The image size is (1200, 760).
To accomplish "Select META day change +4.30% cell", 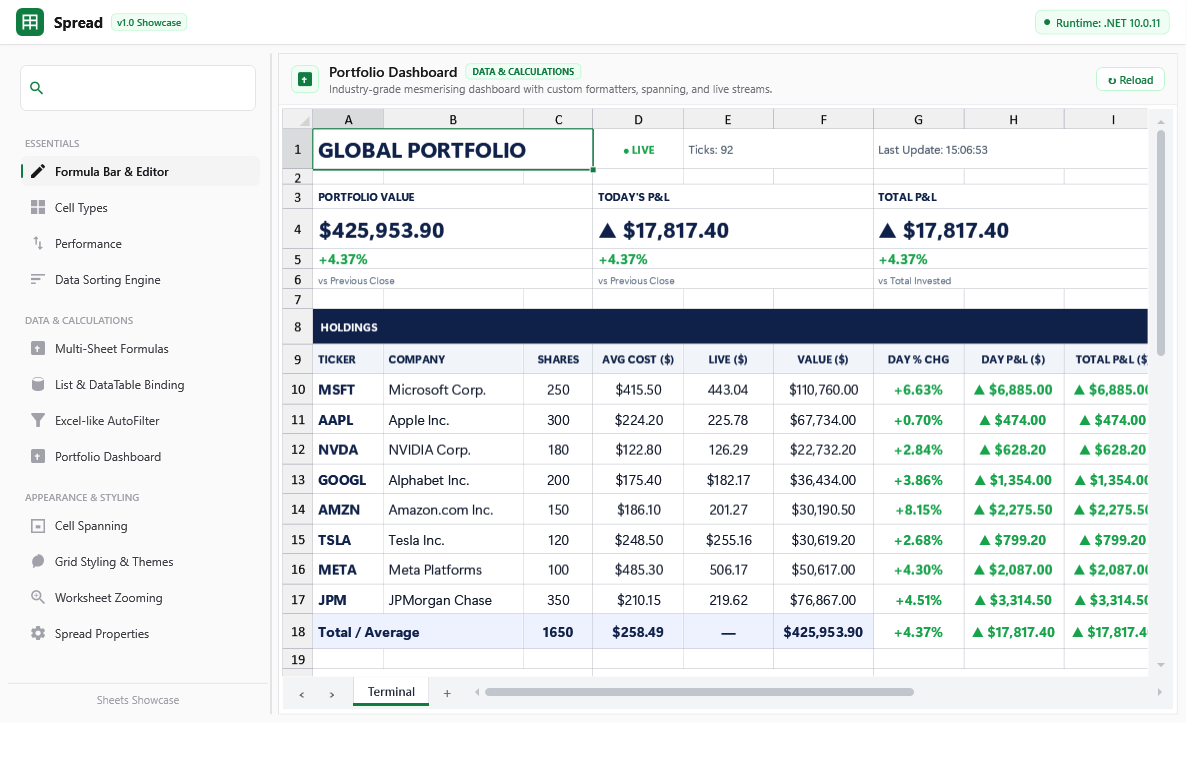I will (919, 569).
